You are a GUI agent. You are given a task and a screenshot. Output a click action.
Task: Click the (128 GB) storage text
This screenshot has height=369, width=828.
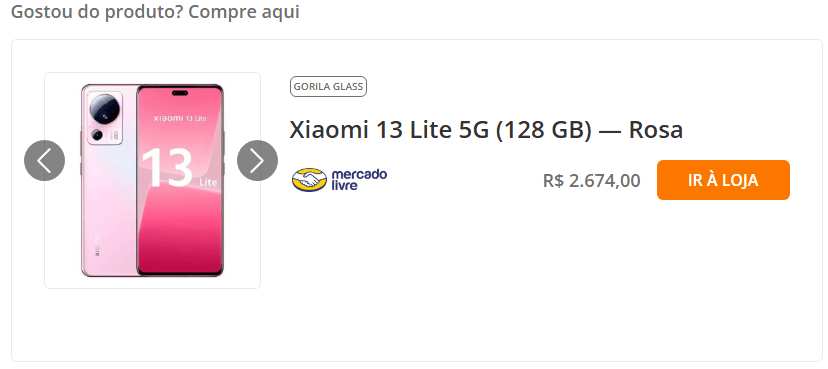(544, 130)
